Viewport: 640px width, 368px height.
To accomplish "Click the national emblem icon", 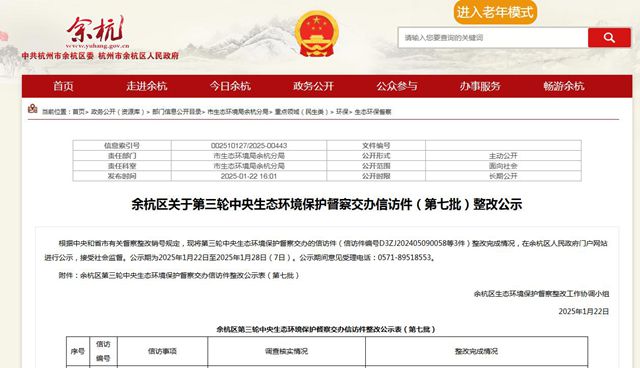I will point(317,33).
